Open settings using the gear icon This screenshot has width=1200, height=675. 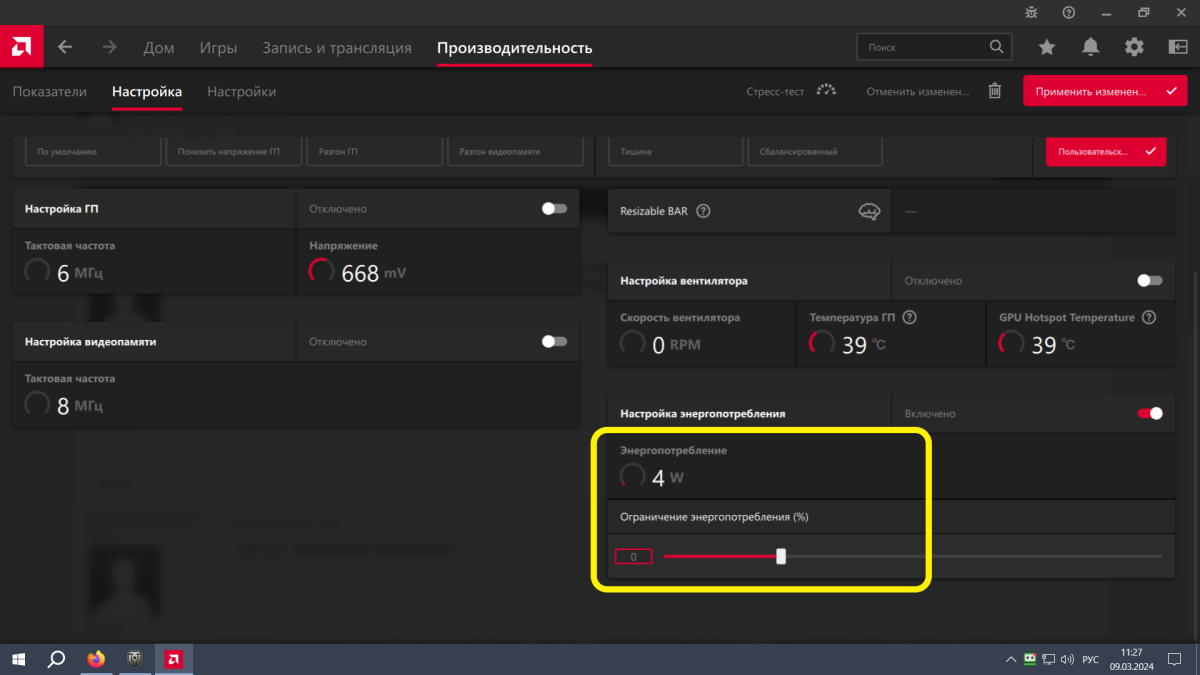coord(1134,47)
